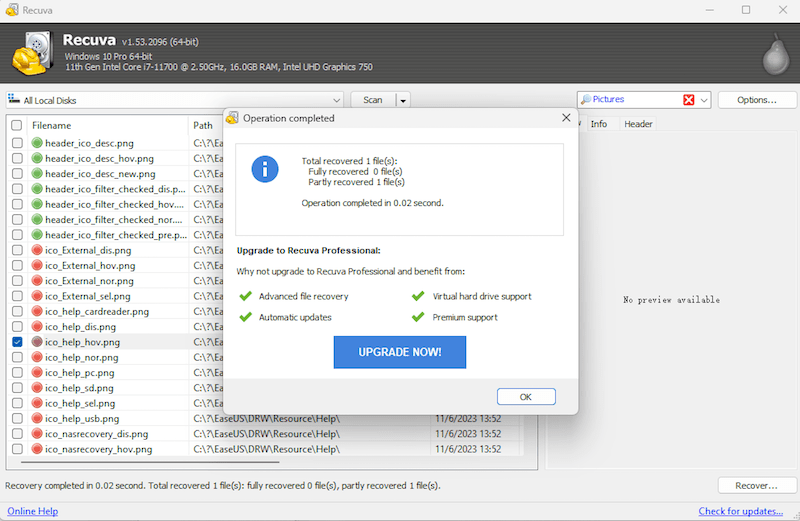Click red status dot for ico_nasrecovery_dis.png
This screenshot has width=800, height=521.
tap(37, 434)
